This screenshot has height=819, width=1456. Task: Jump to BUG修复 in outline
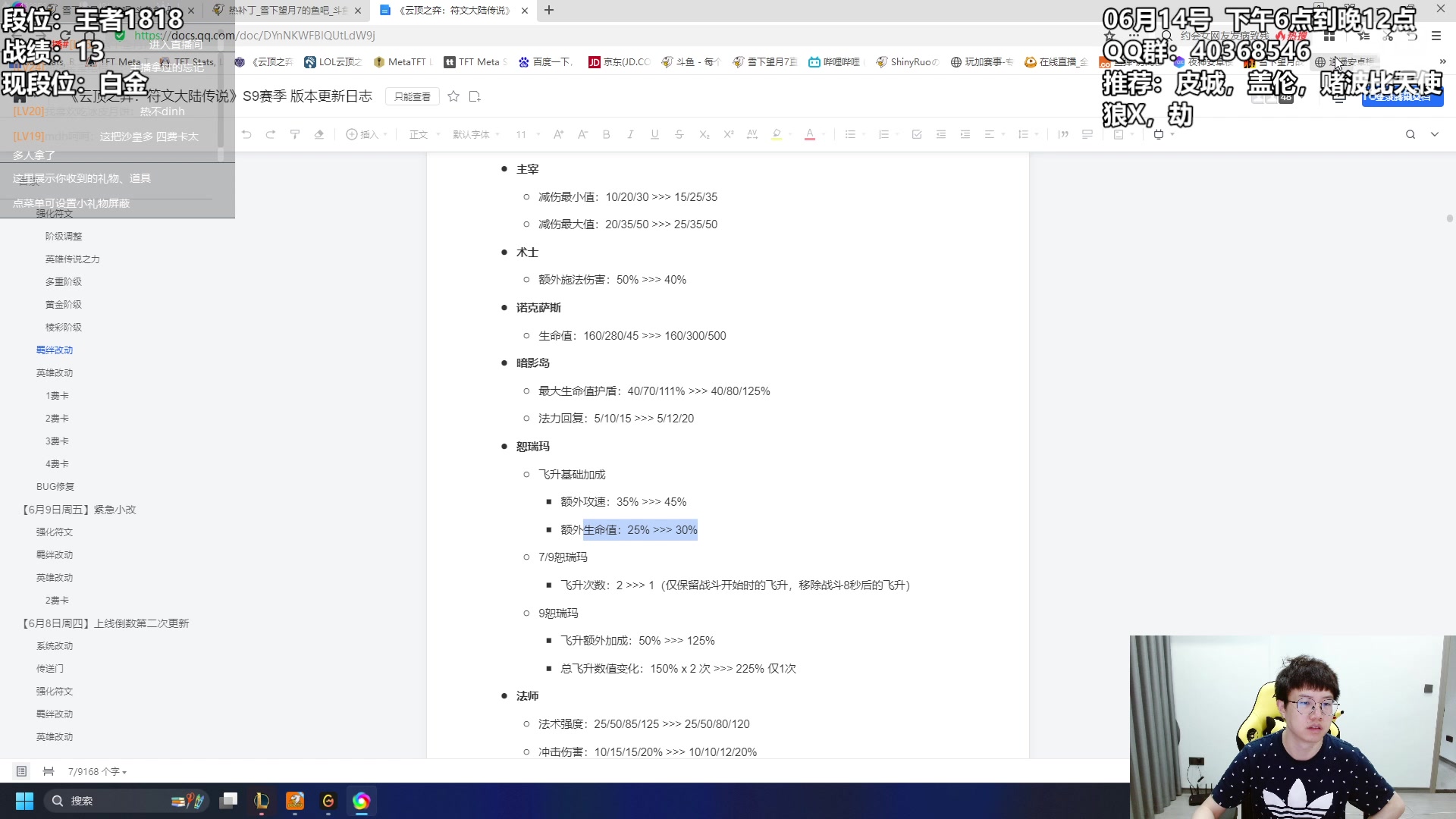pos(55,487)
